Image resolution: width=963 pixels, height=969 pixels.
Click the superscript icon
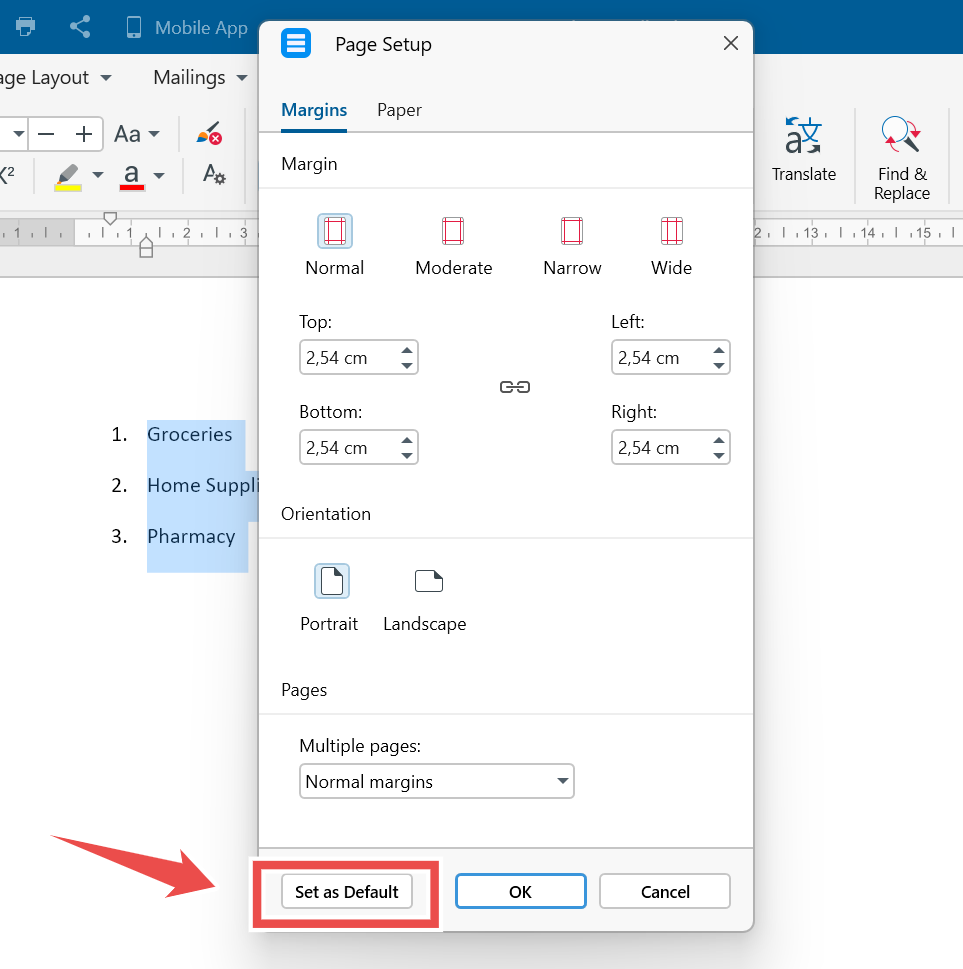(x=7, y=175)
